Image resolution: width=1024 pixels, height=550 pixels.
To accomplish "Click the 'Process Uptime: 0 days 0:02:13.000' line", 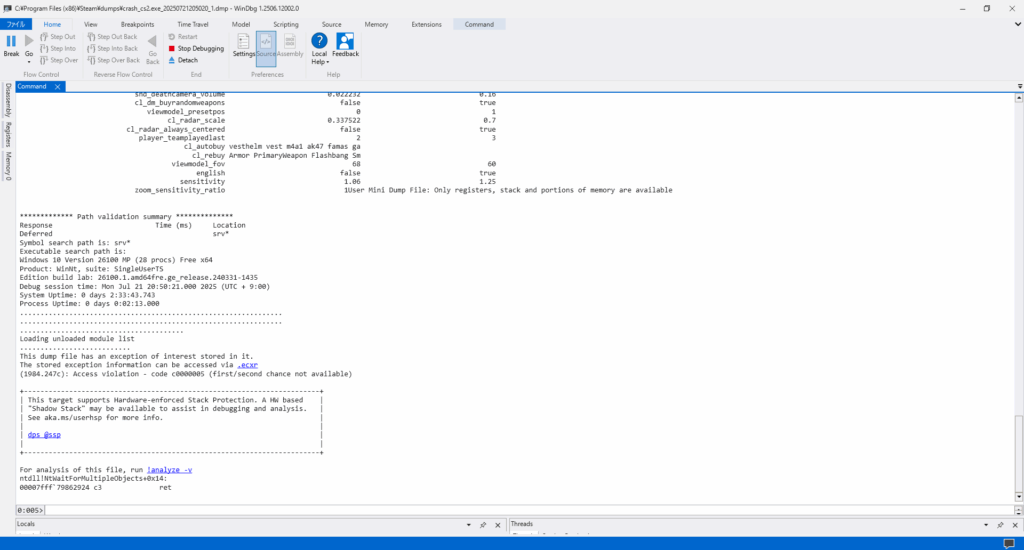I will 89,304.
